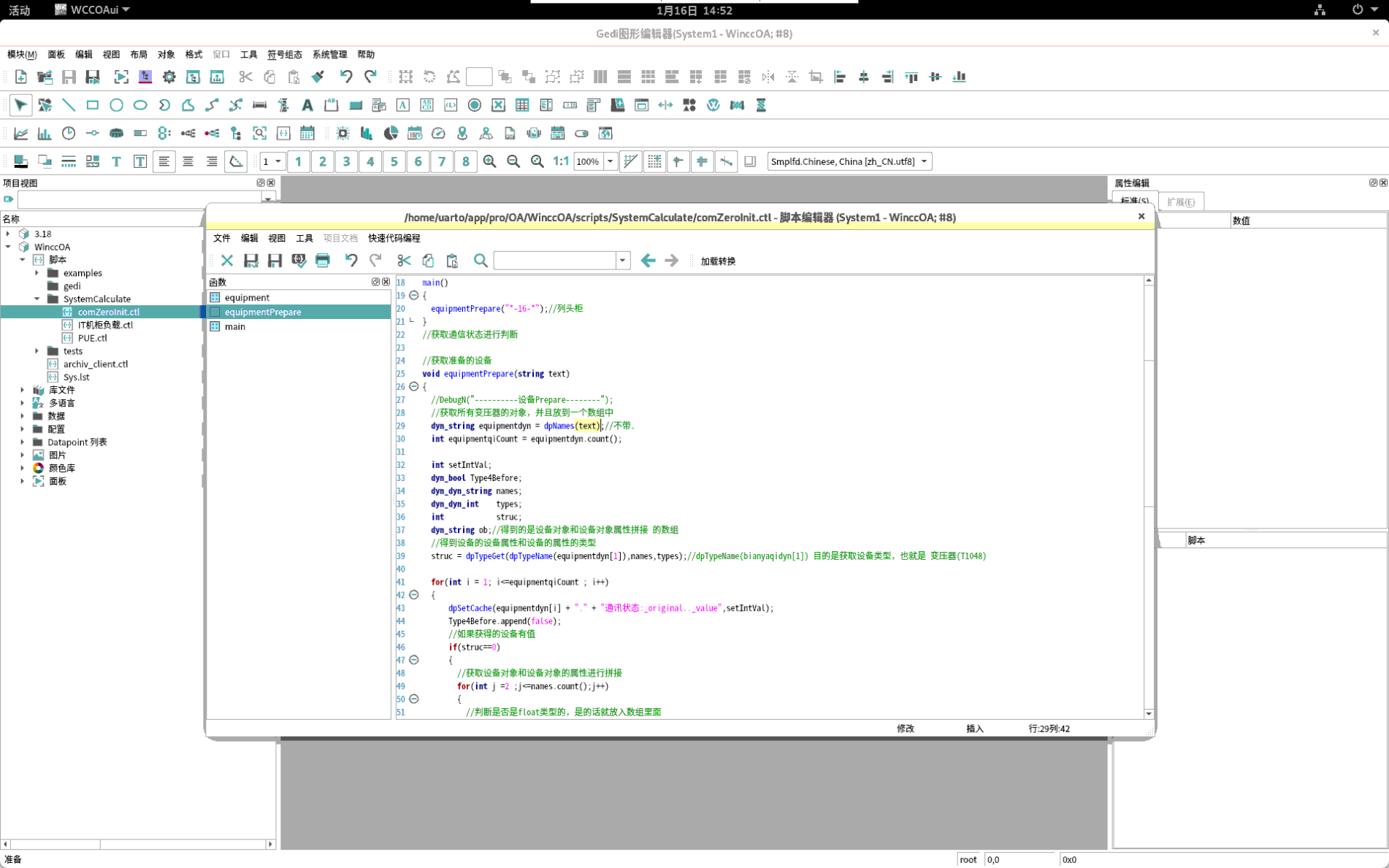Collapse the SystemCalculate folder
Viewport: 1389px width, 868px height.
point(37,299)
